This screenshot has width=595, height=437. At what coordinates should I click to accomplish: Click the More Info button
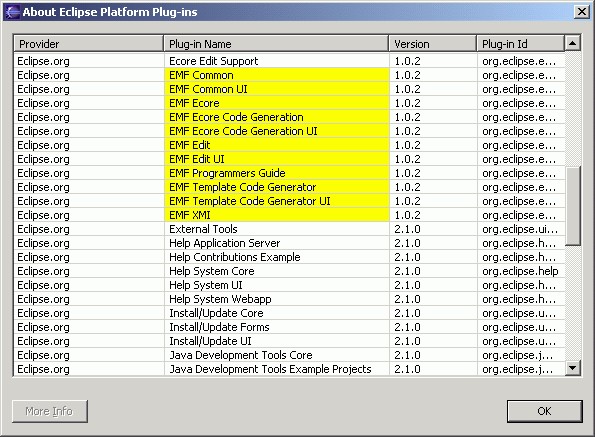point(50,411)
